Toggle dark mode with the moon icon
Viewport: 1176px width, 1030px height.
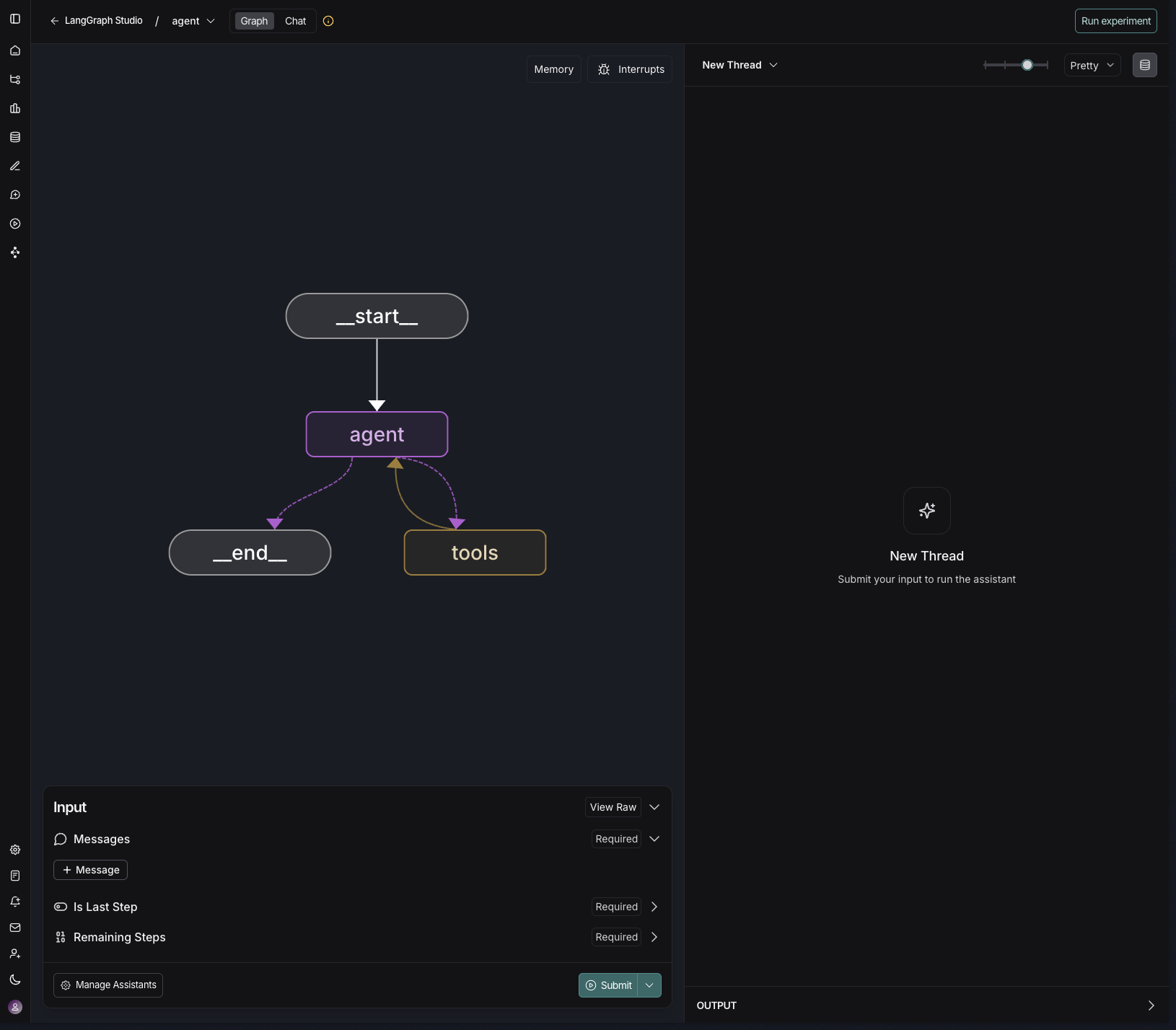(15, 980)
